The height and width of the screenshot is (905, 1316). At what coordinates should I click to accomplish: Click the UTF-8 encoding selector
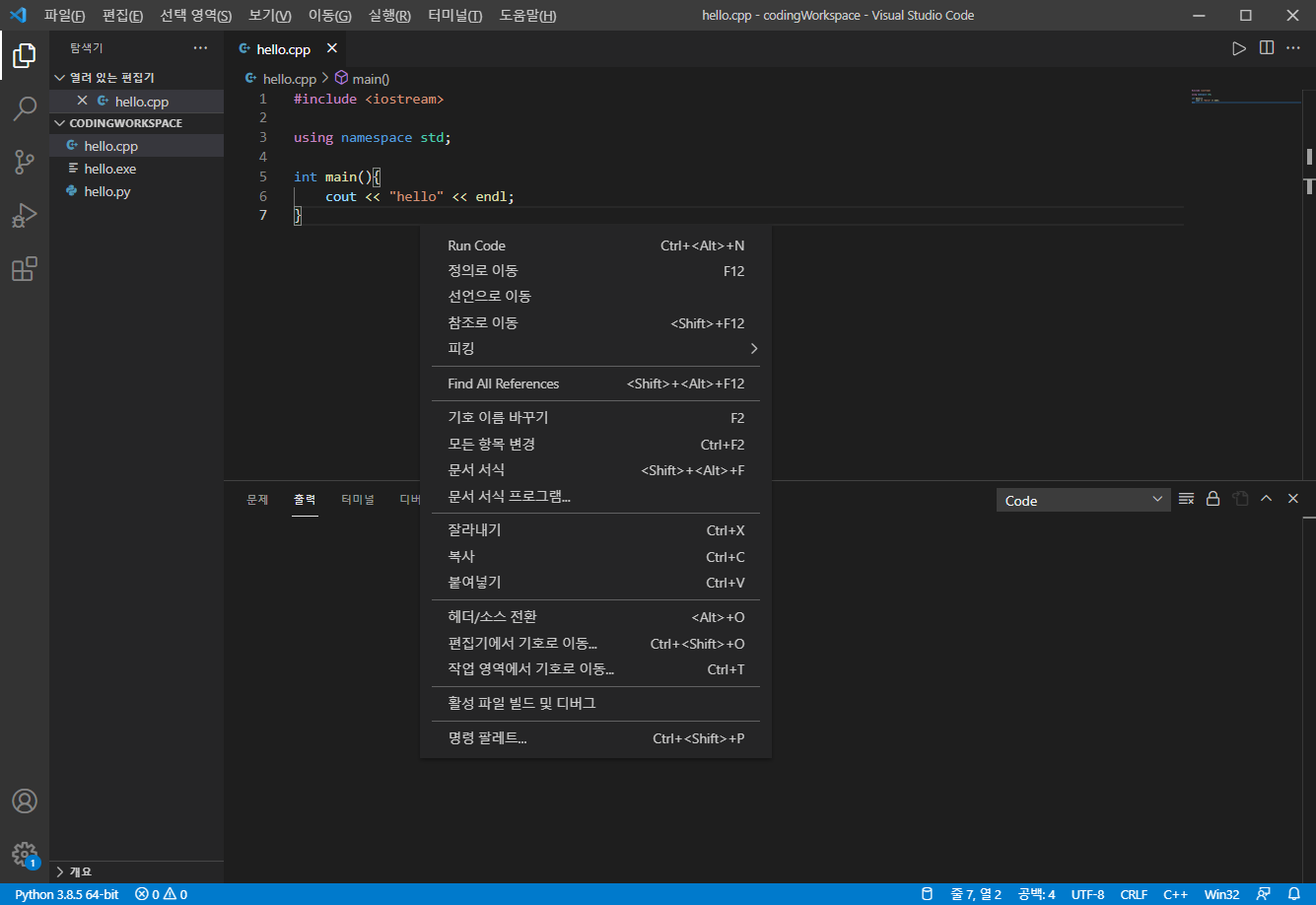(1087, 894)
